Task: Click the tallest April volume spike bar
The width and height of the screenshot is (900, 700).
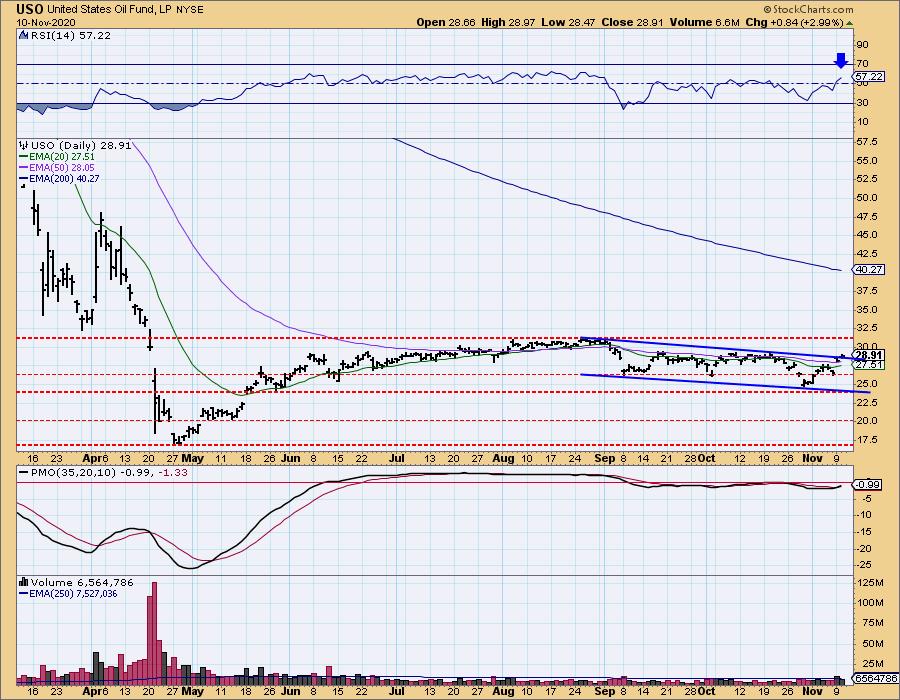Action: tap(153, 633)
